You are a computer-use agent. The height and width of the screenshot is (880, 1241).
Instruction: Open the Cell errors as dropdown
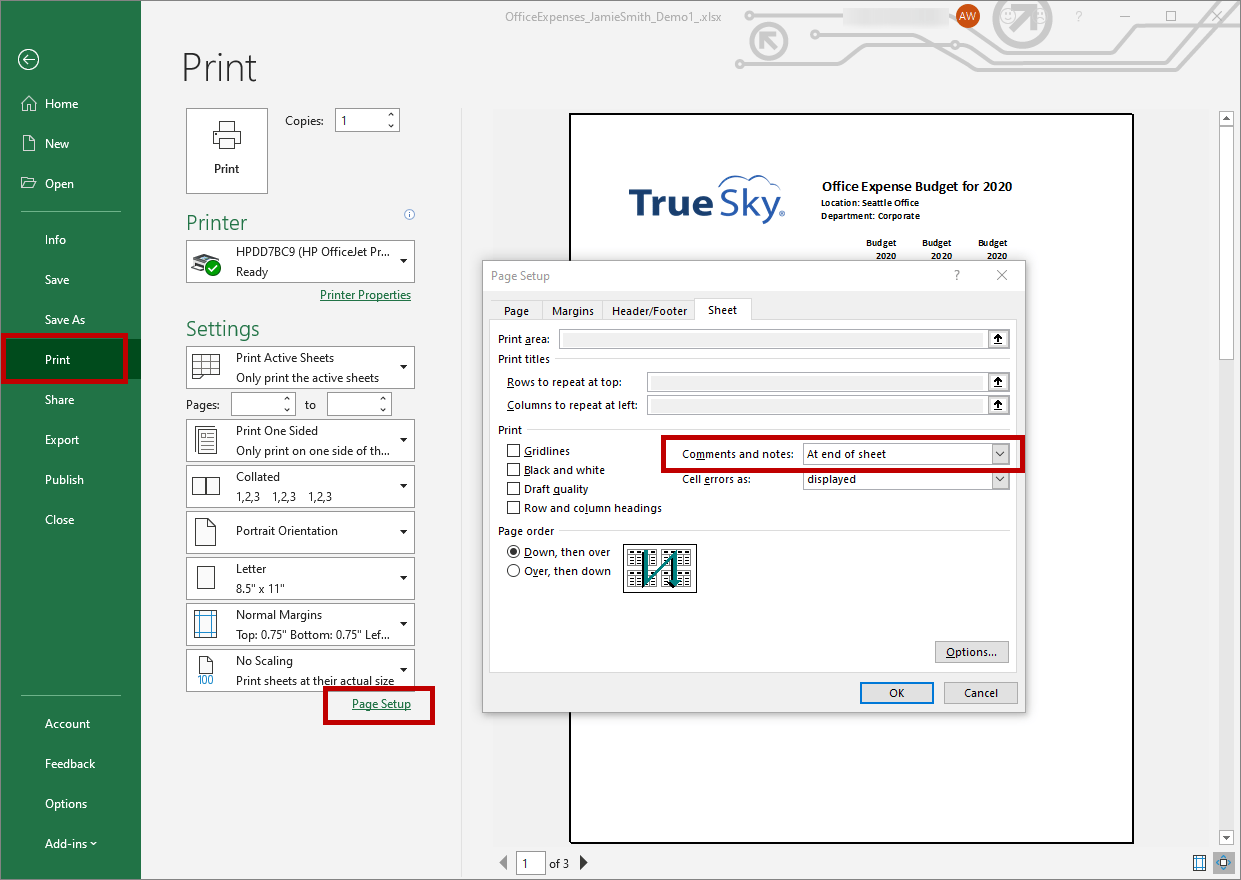coord(999,478)
